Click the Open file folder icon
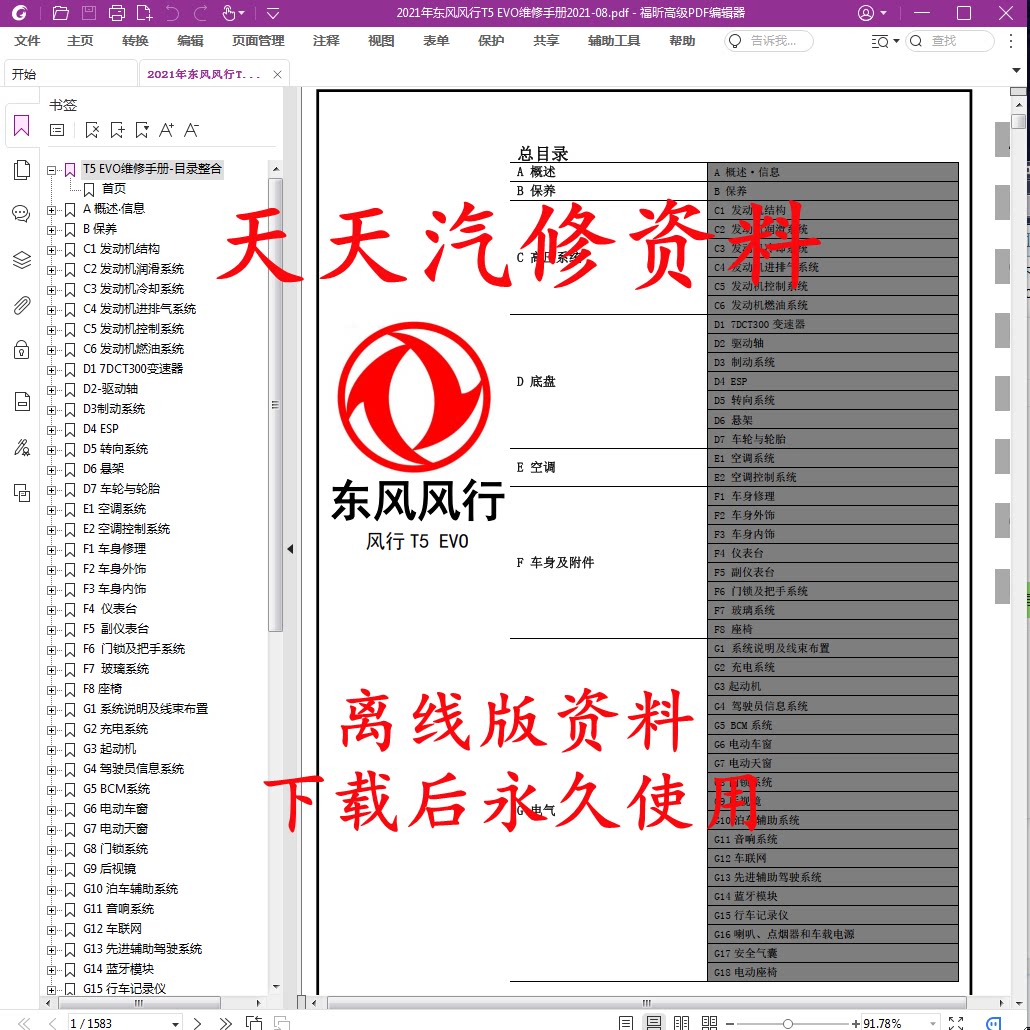 [60, 12]
